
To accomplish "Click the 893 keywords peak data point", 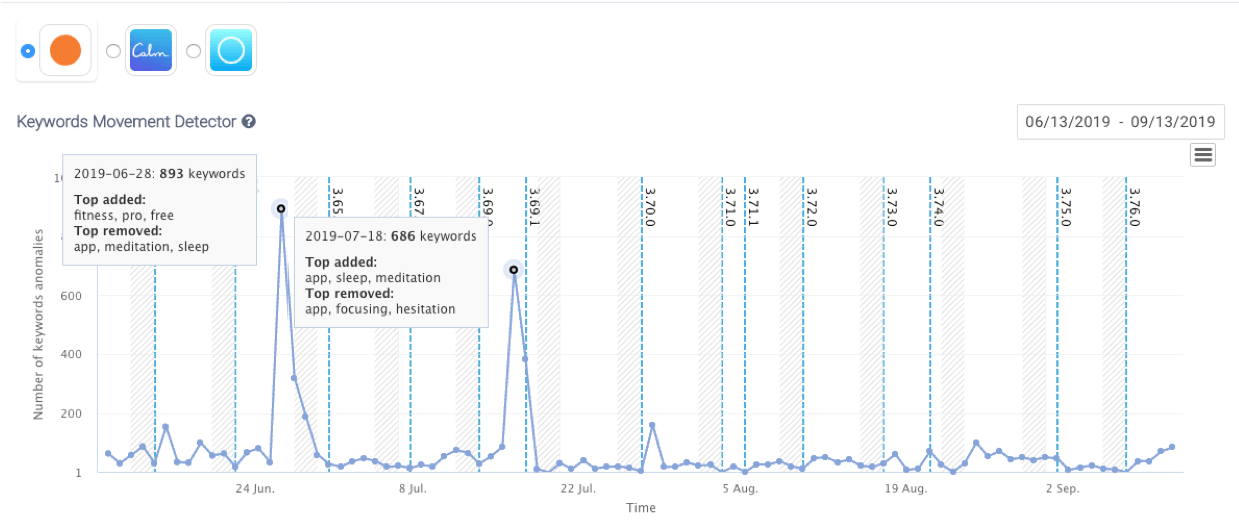I will pos(281,208).
